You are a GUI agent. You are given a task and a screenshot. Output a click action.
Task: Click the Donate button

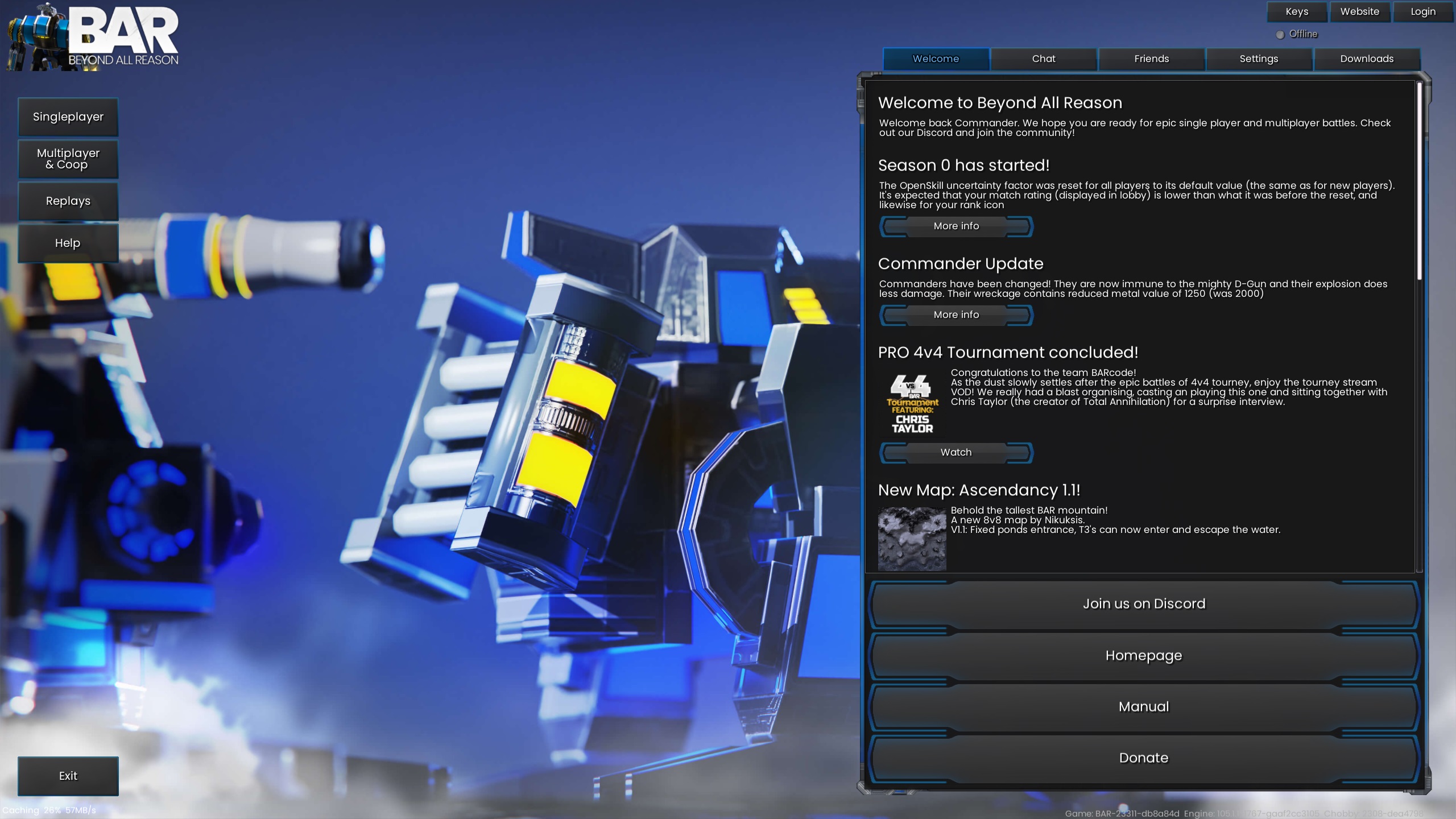point(1144,758)
